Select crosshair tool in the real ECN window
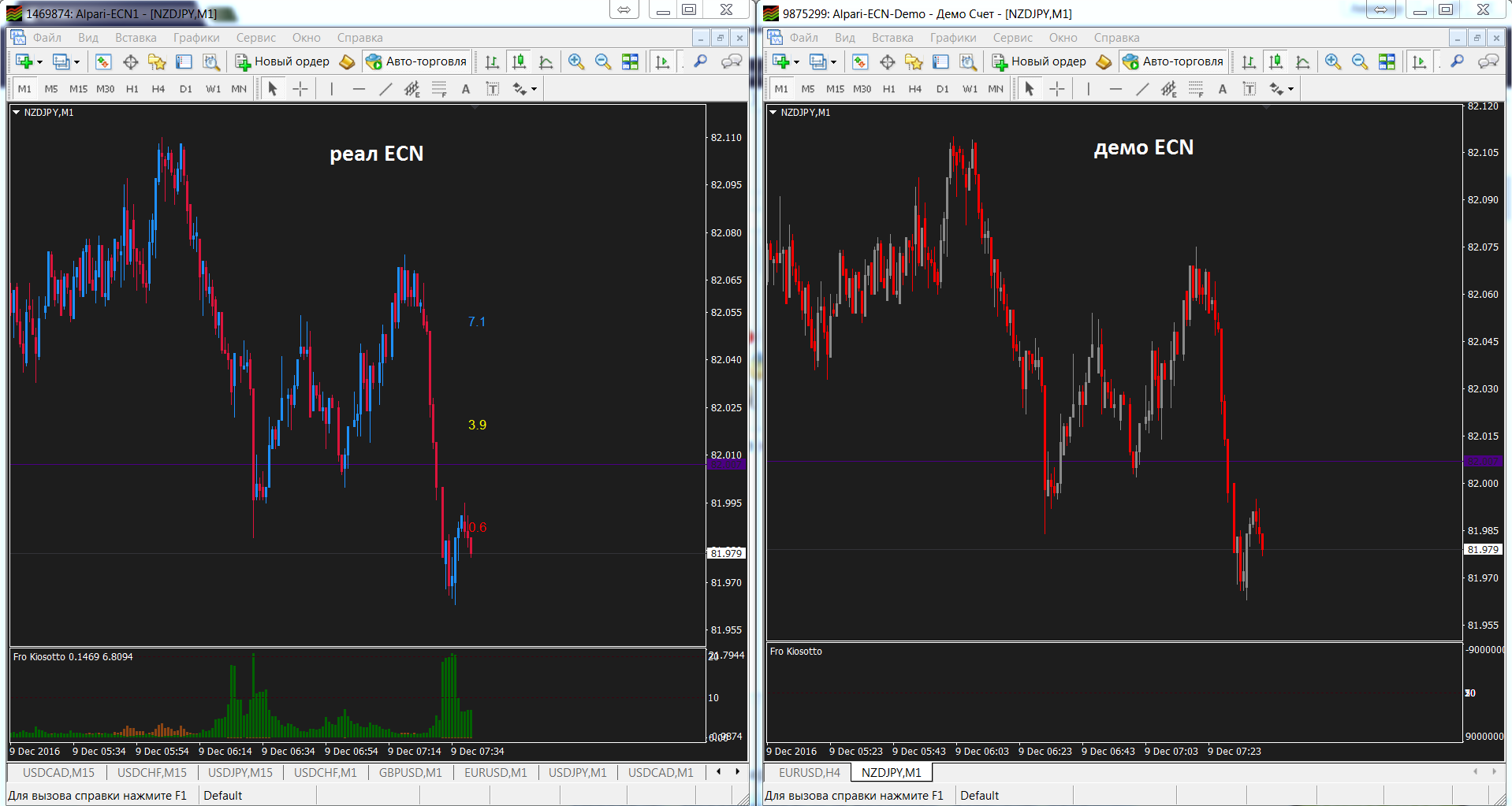1512x806 pixels. pyautogui.click(x=300, y=89)
